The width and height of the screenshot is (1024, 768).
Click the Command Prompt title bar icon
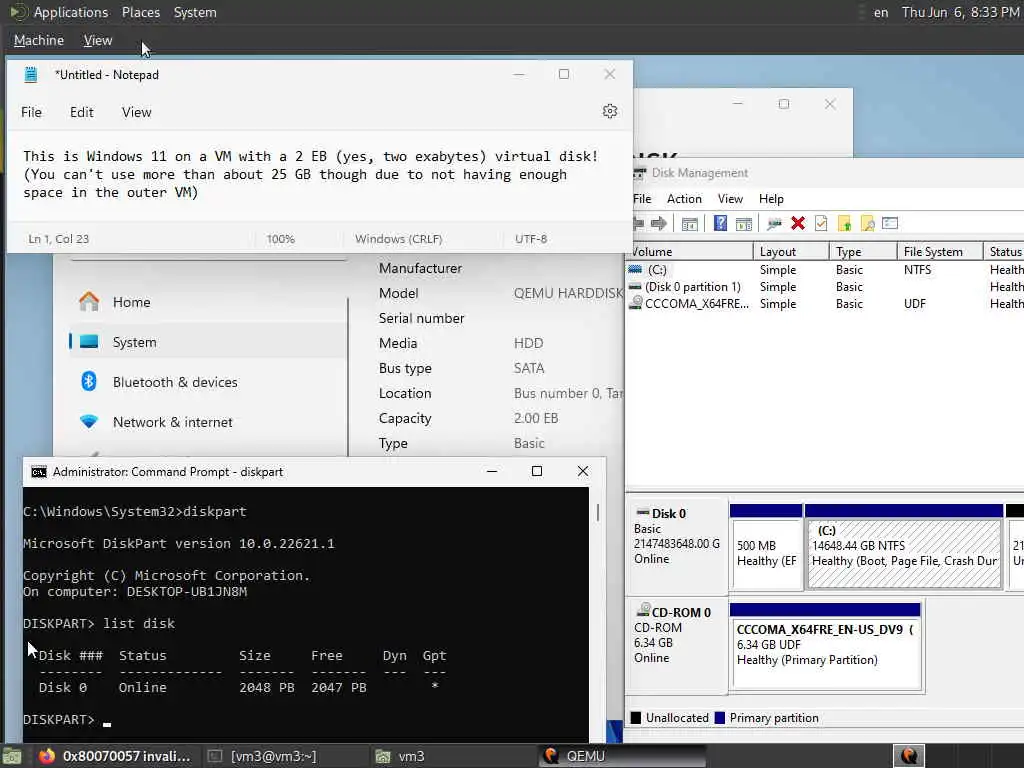39,472
